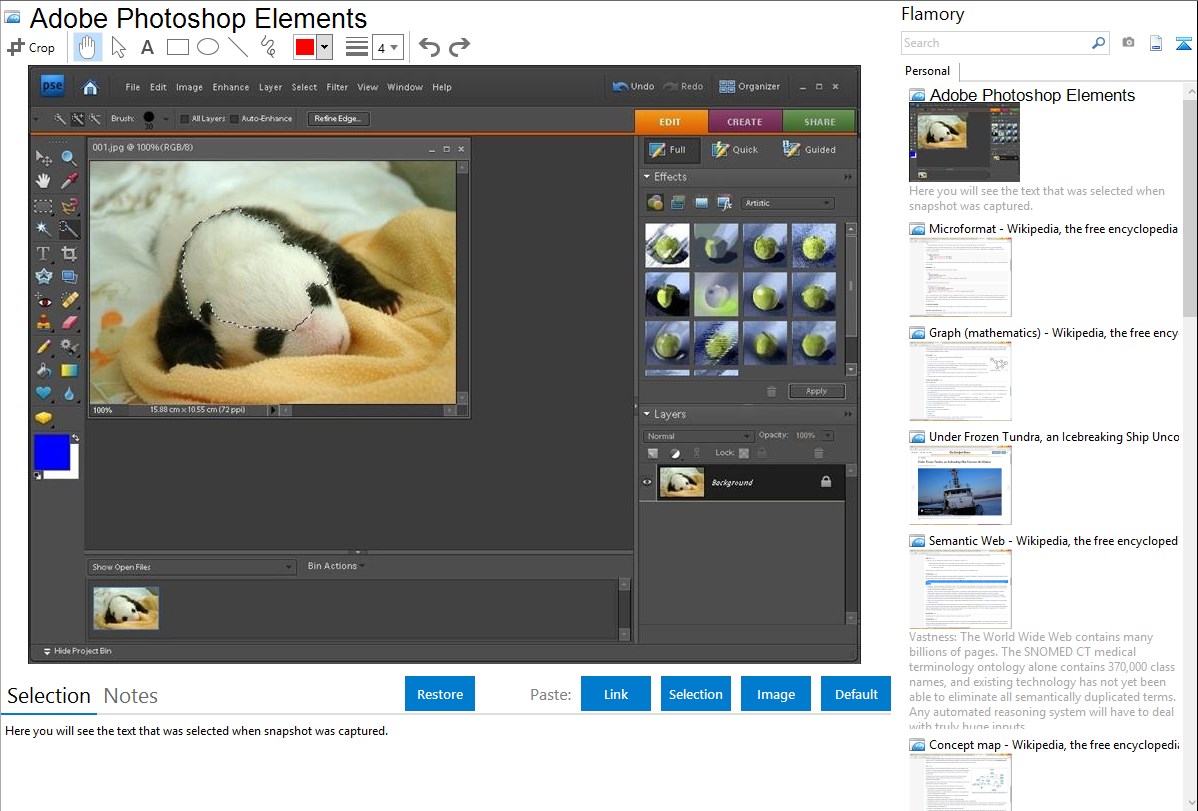Show Photo Effects category in Effects
The height and width of the screenshot is (811, 1198).
[x=701, y=203]
